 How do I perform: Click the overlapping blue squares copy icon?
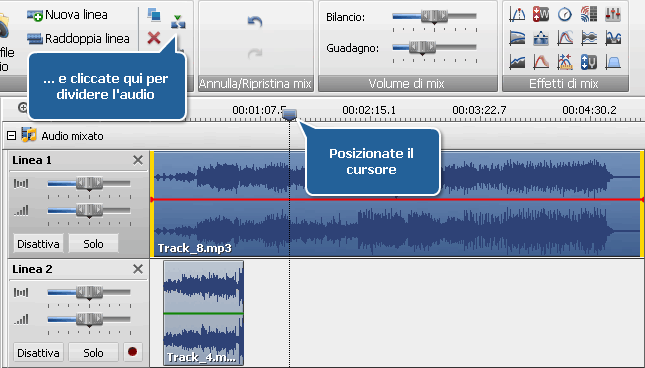pyautogui.click(x=154, y=15)
